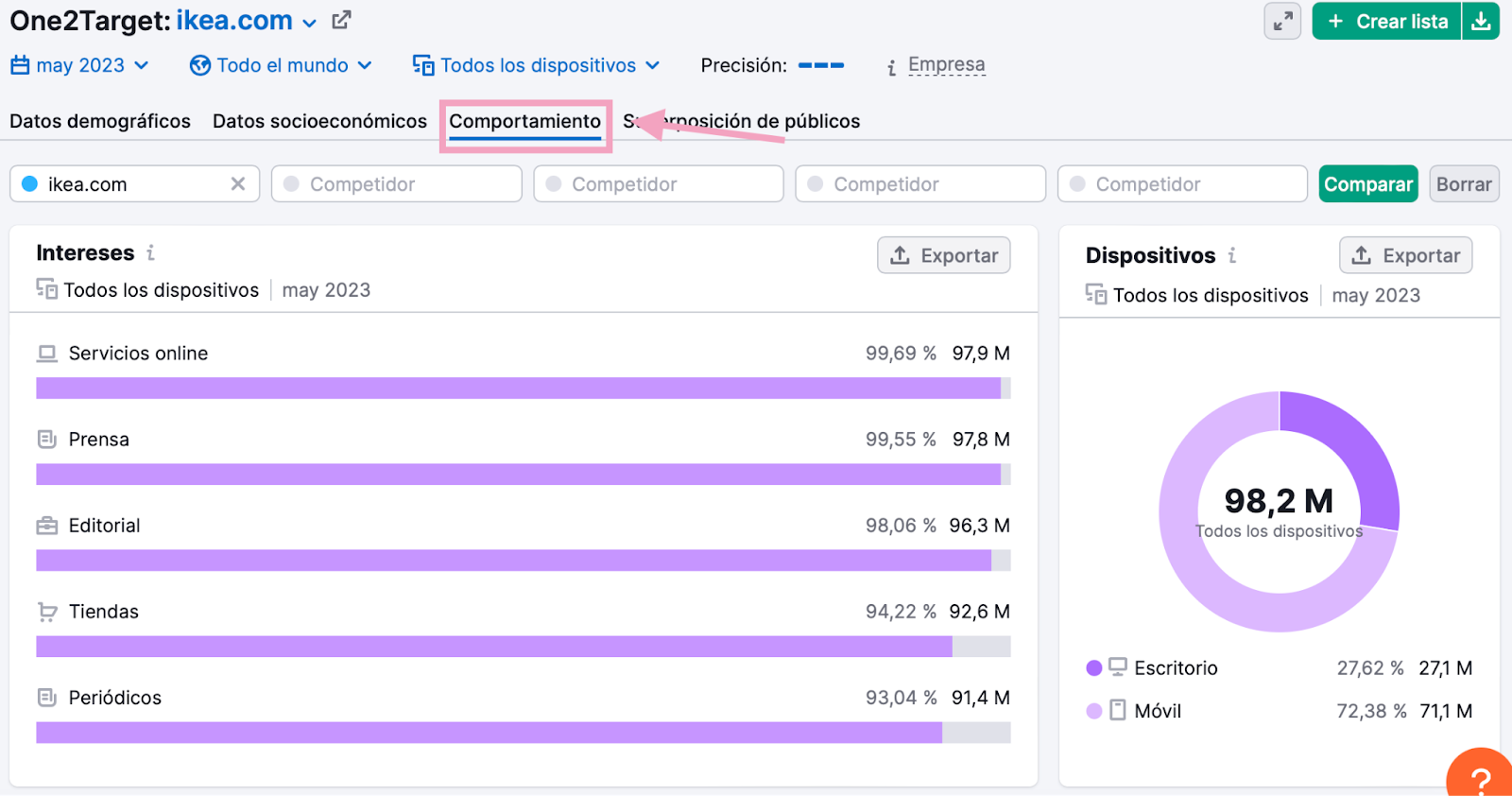Click the third Competidor input field
This screenshot has height=796, width=1512.
tap(920, 183)
